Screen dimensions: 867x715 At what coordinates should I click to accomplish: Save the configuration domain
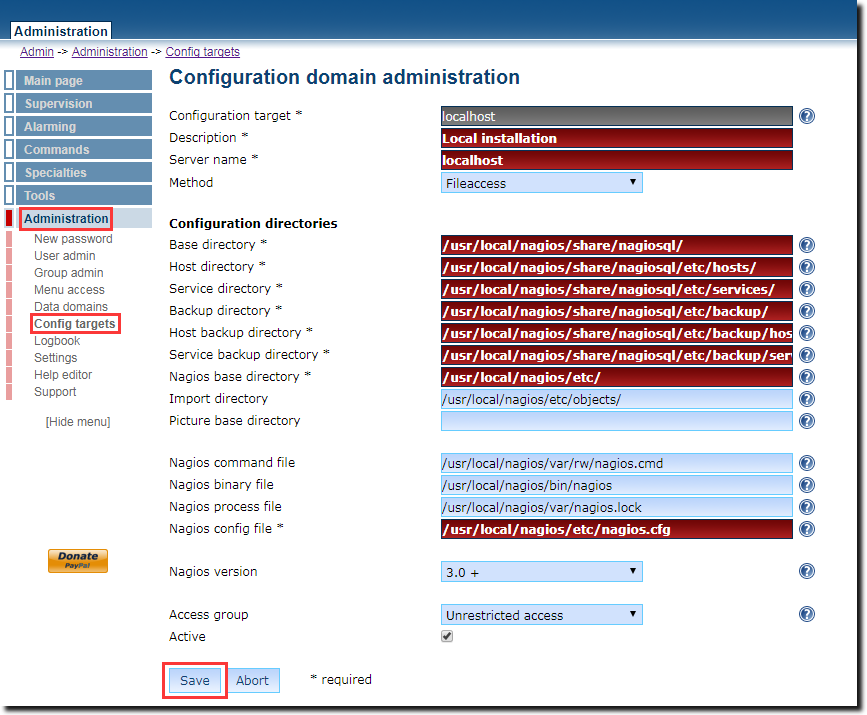[195, 680]
